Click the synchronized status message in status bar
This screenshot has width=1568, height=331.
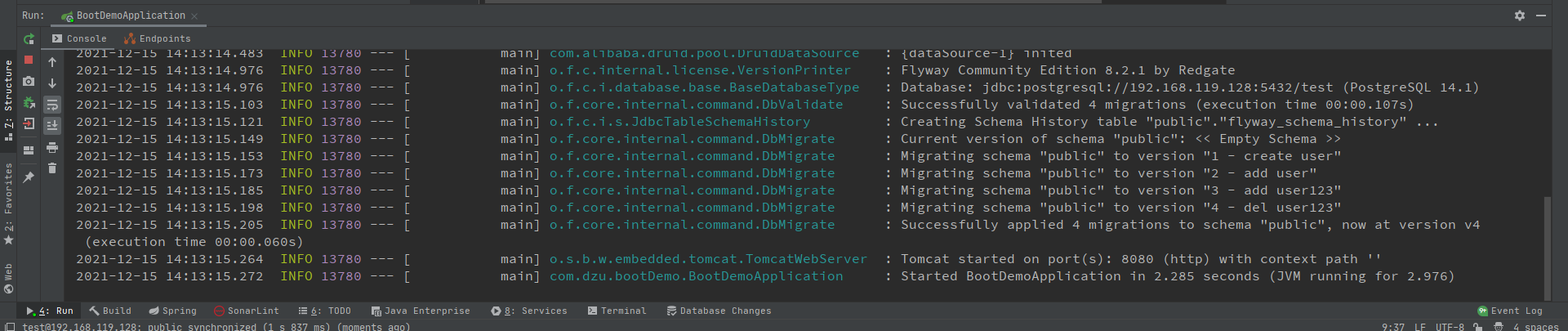tap(216, 326)
